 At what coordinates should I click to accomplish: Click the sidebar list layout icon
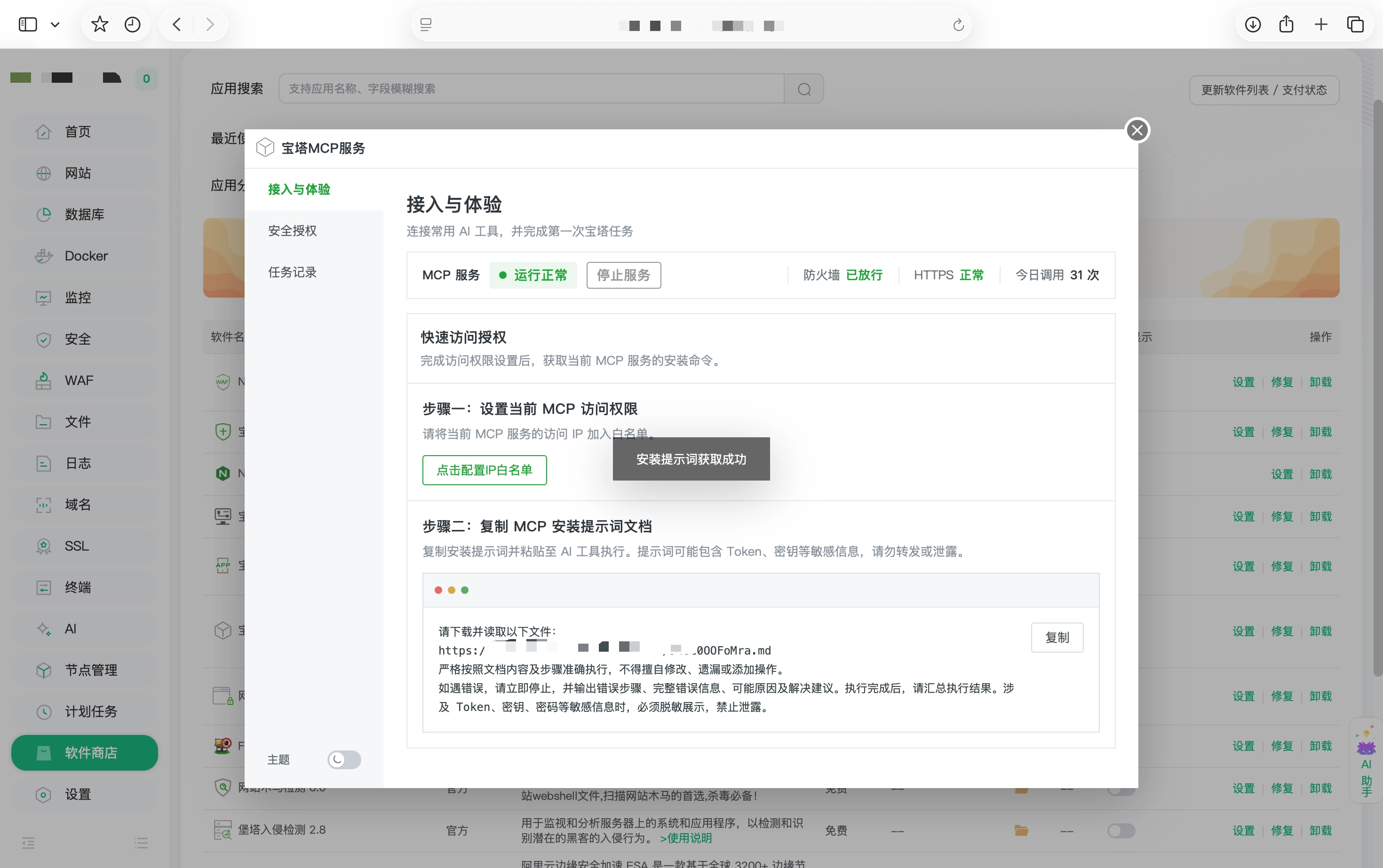tap(141, 843)
